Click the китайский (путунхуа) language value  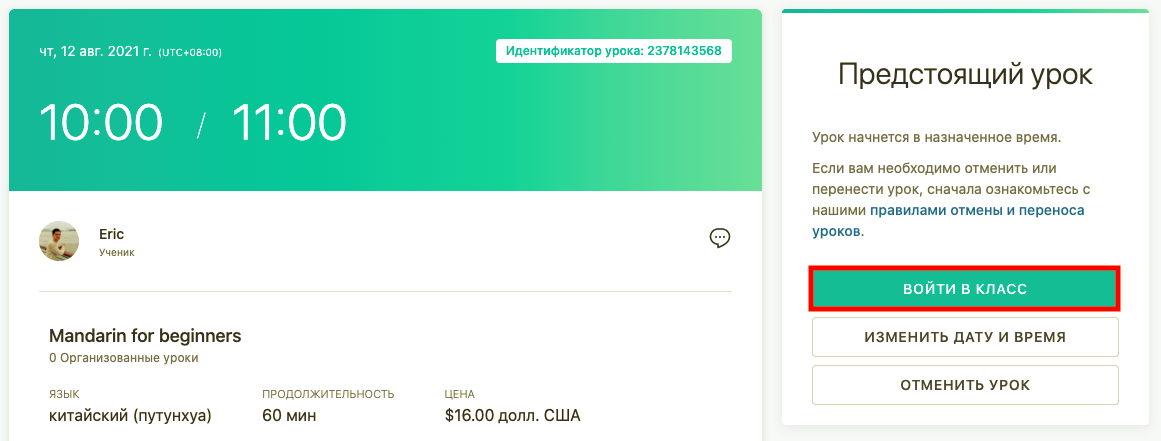point(130,416)
